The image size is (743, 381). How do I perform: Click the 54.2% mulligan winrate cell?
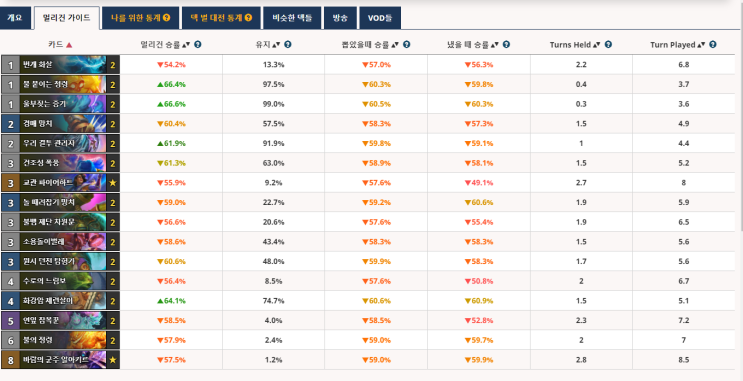click(x=171, y=64)
